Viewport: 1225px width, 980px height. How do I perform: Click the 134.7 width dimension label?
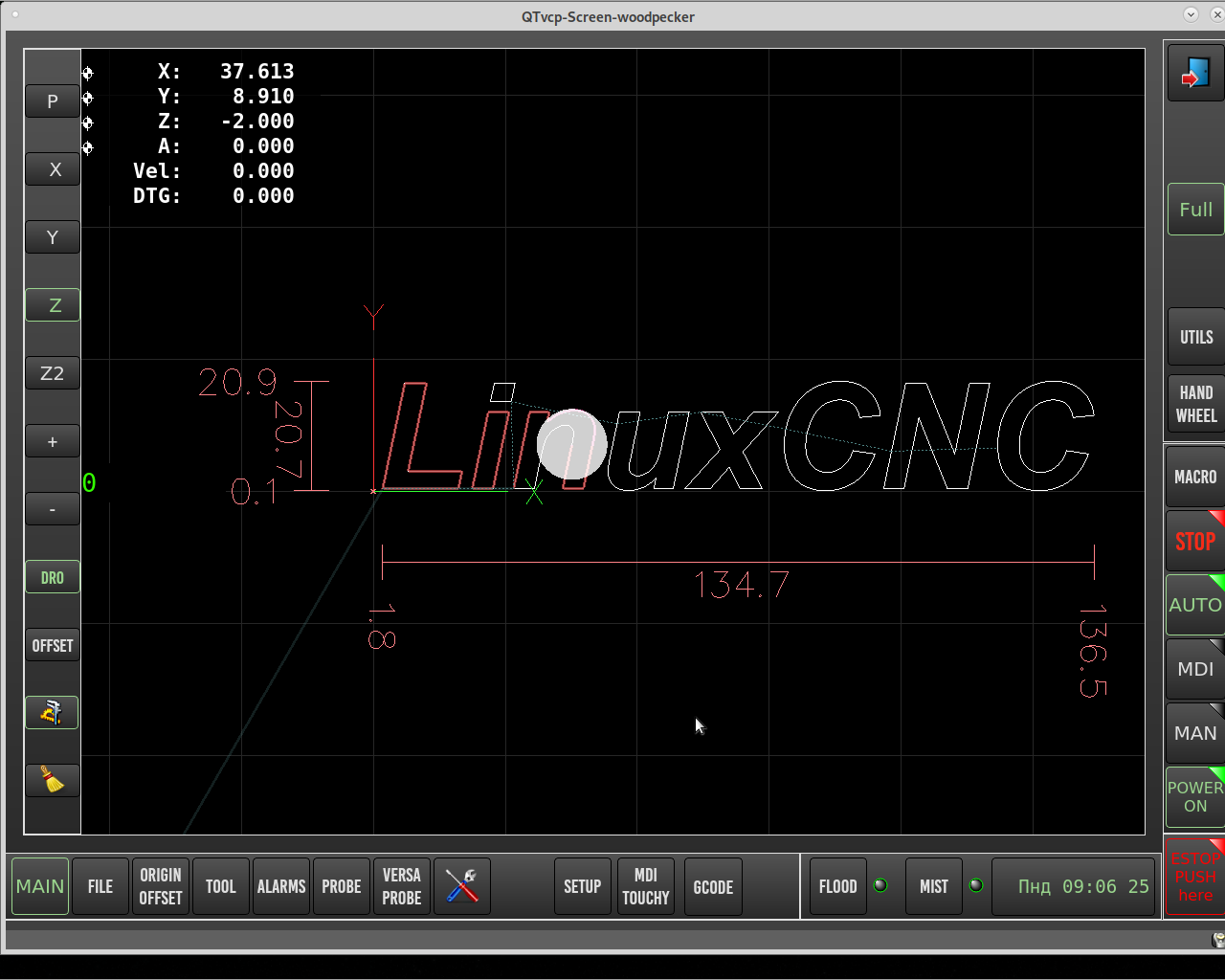[x=742, y=585]
